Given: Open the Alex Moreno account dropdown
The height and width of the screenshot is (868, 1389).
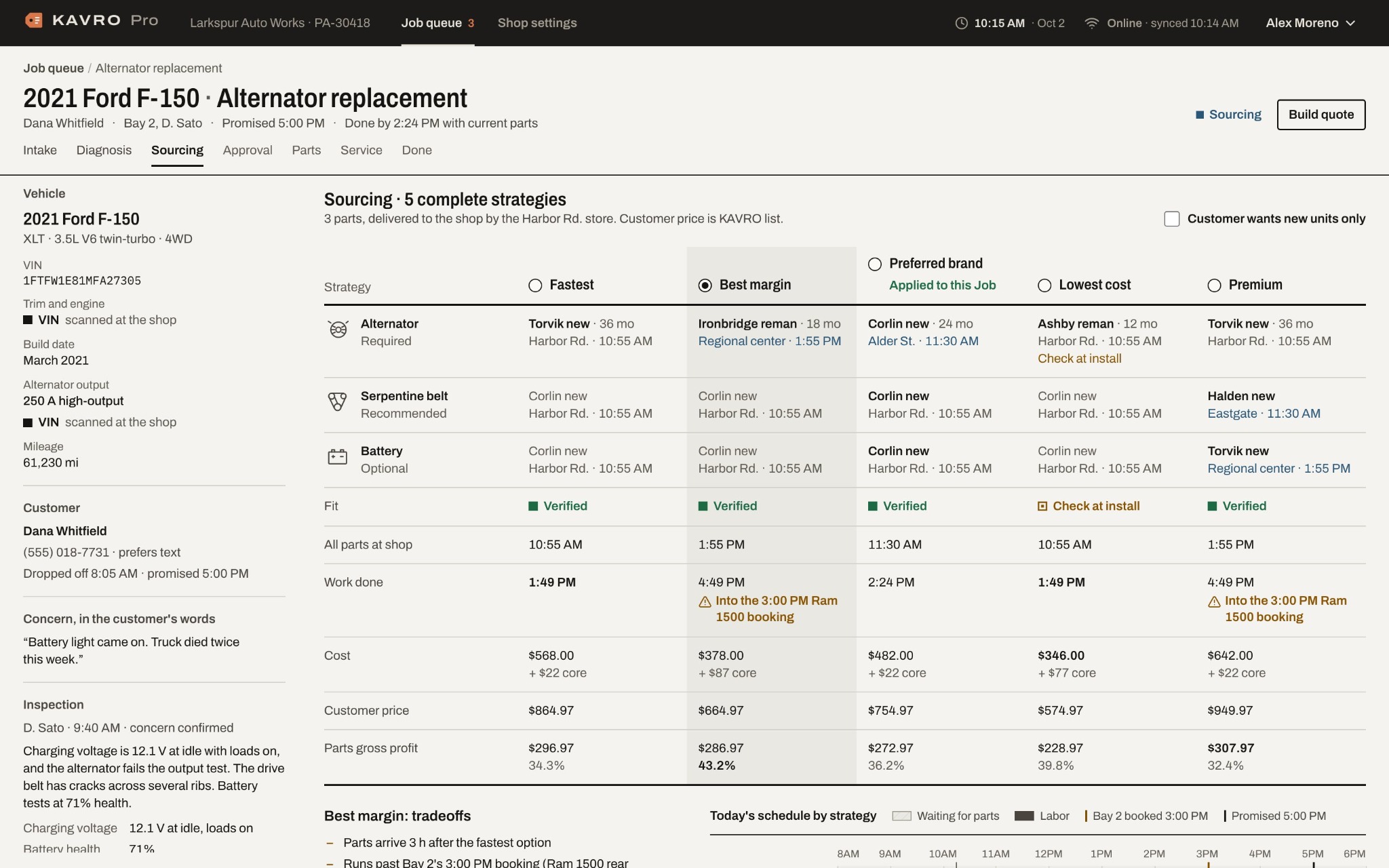Looking at the screenshot, I should 1310,23.
